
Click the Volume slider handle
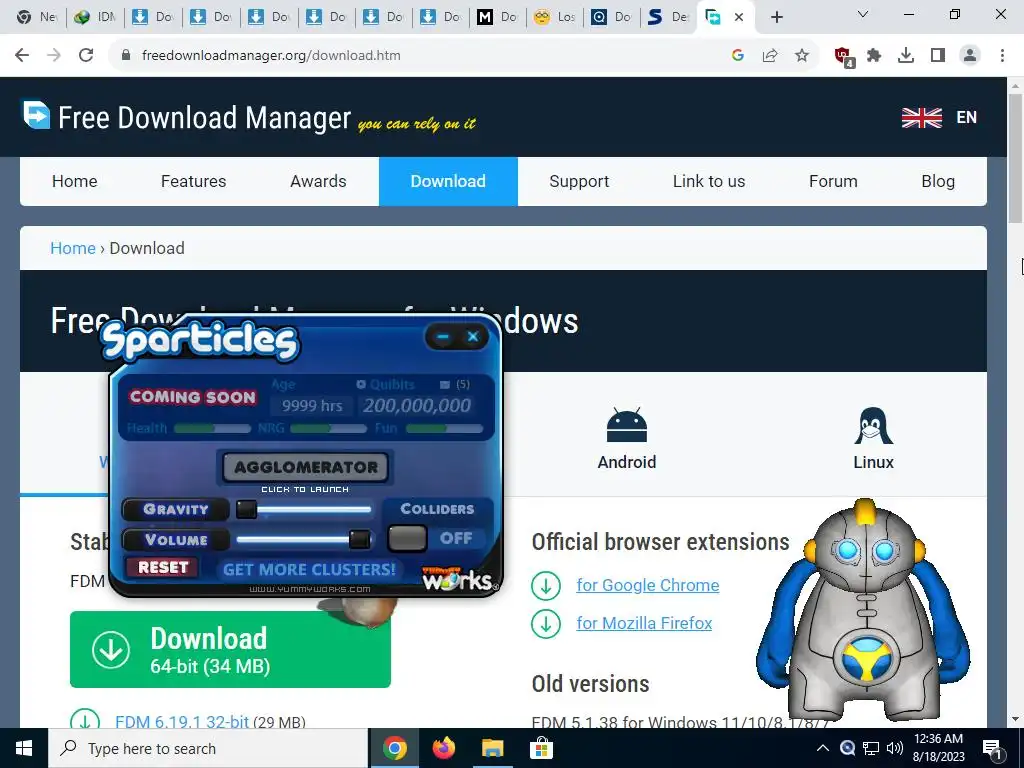359,539
